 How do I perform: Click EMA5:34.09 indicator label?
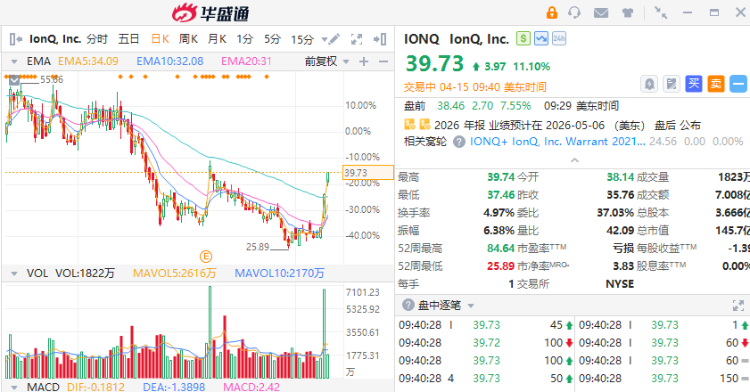pyautogui.click(x=88, y=62)
